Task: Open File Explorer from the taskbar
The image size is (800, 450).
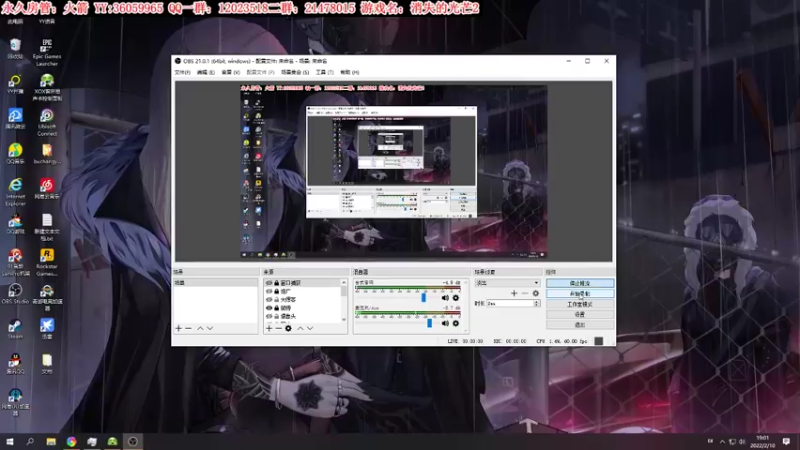Action: [x=51, y=441]
